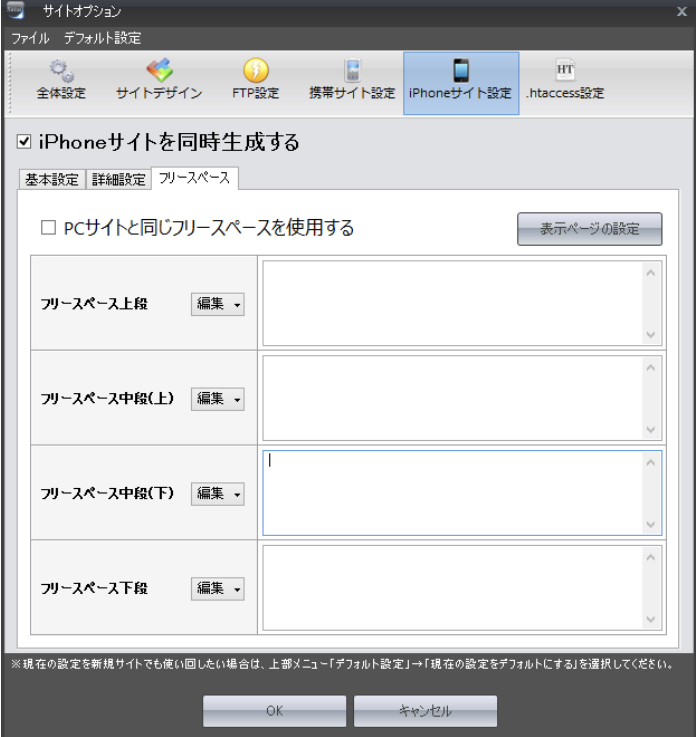
Task: Open the .htaccess設定 icon
Action: coord(565,71)
